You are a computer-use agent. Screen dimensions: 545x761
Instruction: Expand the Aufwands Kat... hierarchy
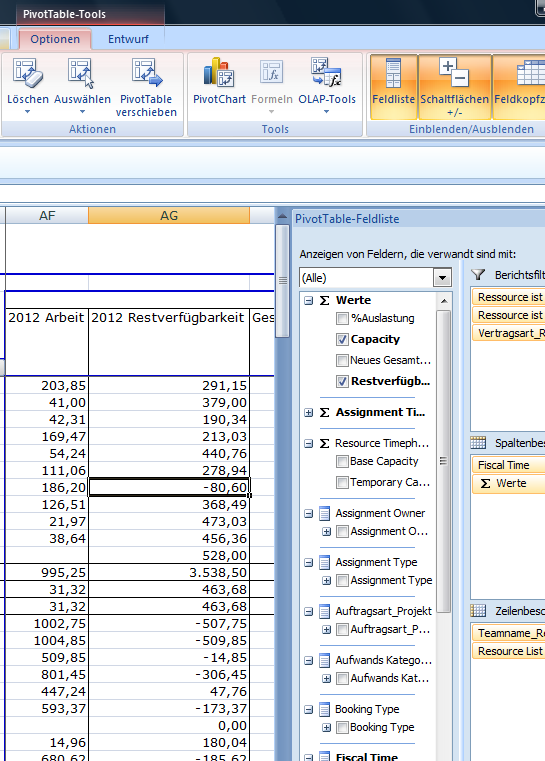[x=327, y=679]
